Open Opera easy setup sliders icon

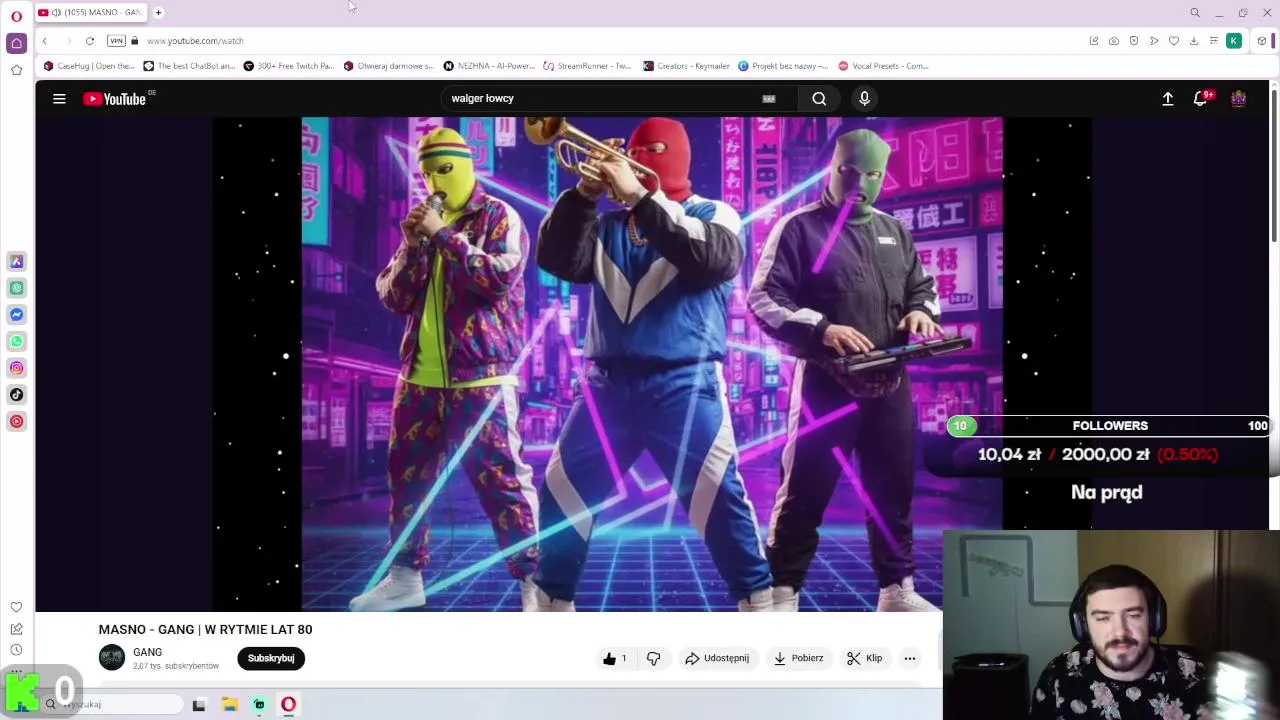click(x=1213, y=41)
